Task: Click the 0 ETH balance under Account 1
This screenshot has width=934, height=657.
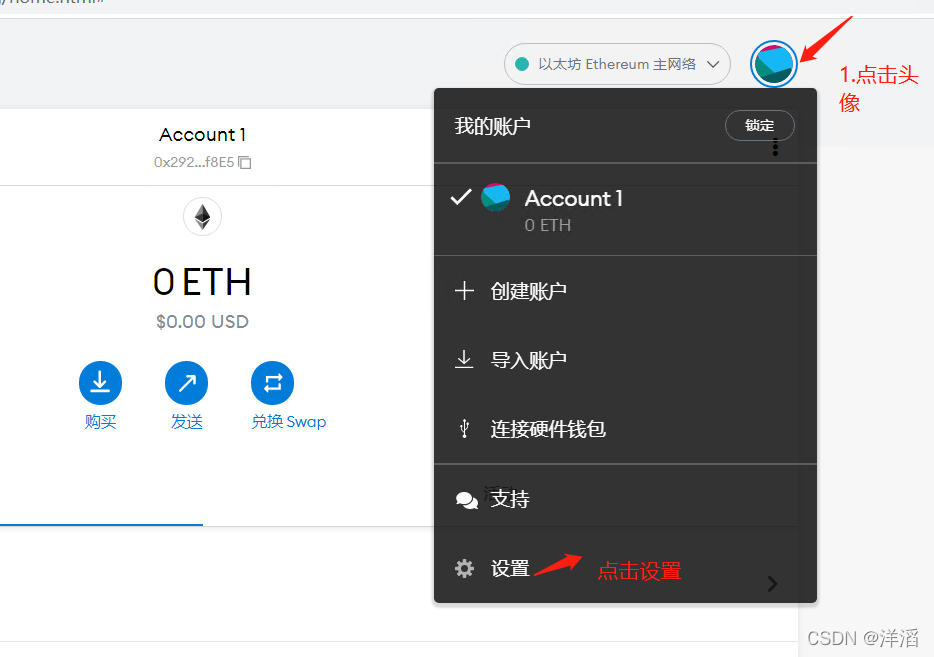Action: click(547, 225)
